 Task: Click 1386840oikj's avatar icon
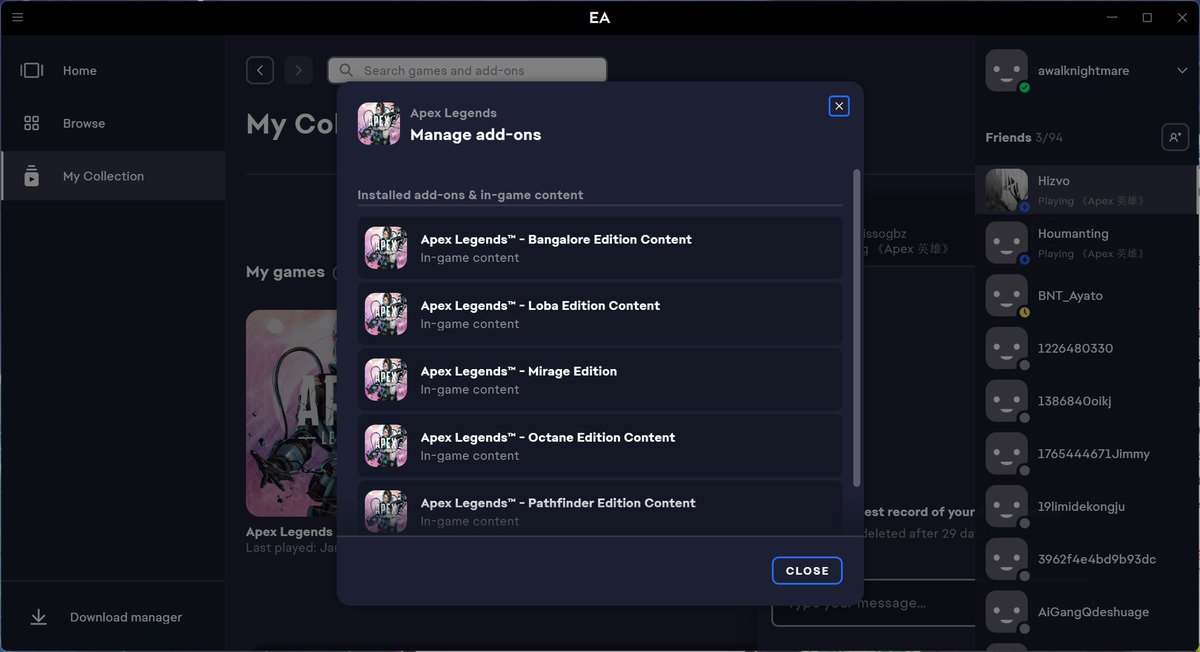coord(1006,401)
